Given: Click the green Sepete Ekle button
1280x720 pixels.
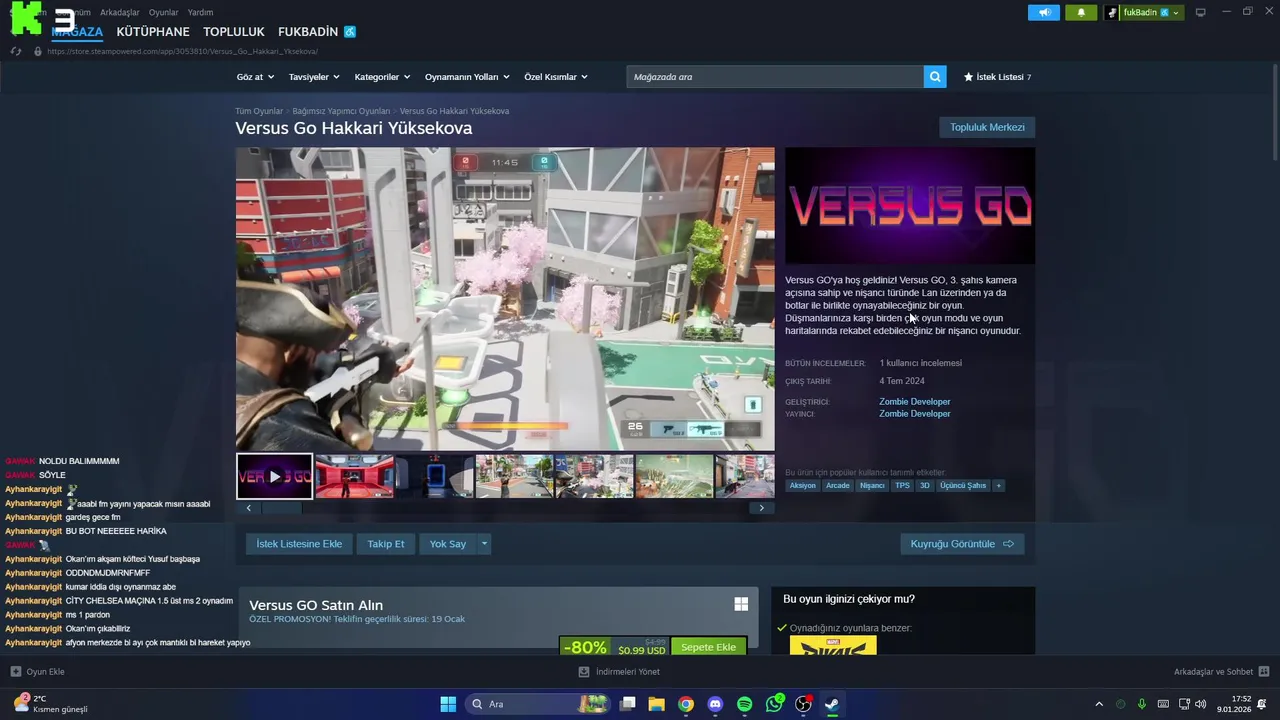Looking at the screenshot, I should (x=708, y=647).
